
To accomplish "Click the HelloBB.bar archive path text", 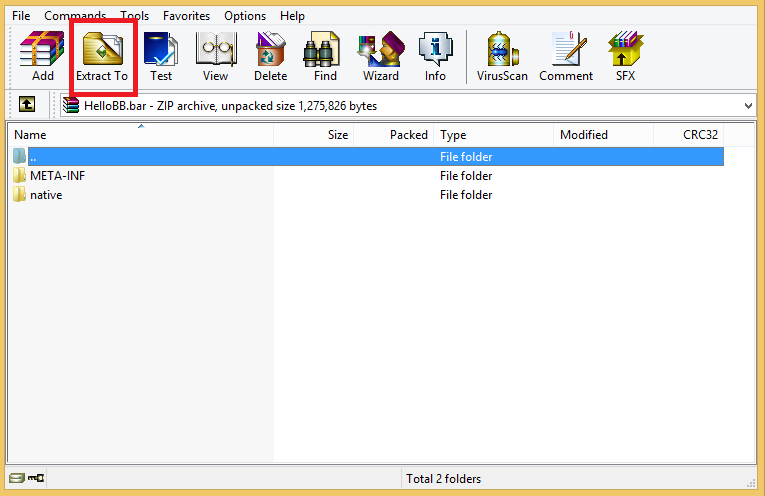I will point(230,106).
